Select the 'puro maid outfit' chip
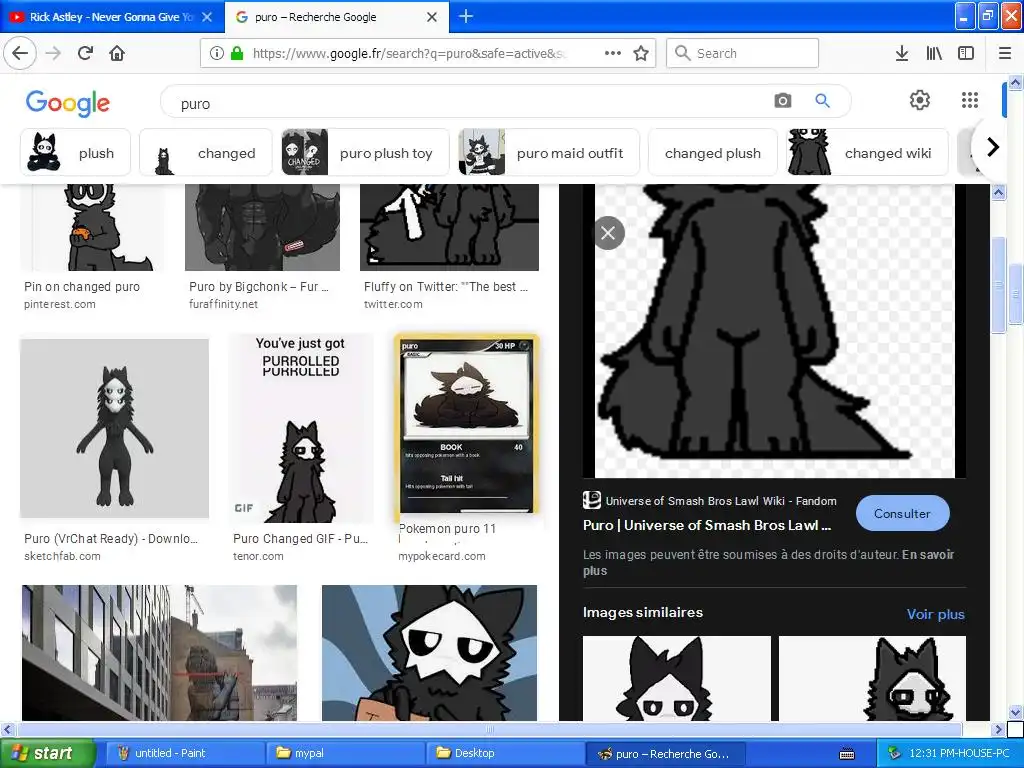Image resolution: width=1024 pixels, height=768 pixels. pos(549,153)
